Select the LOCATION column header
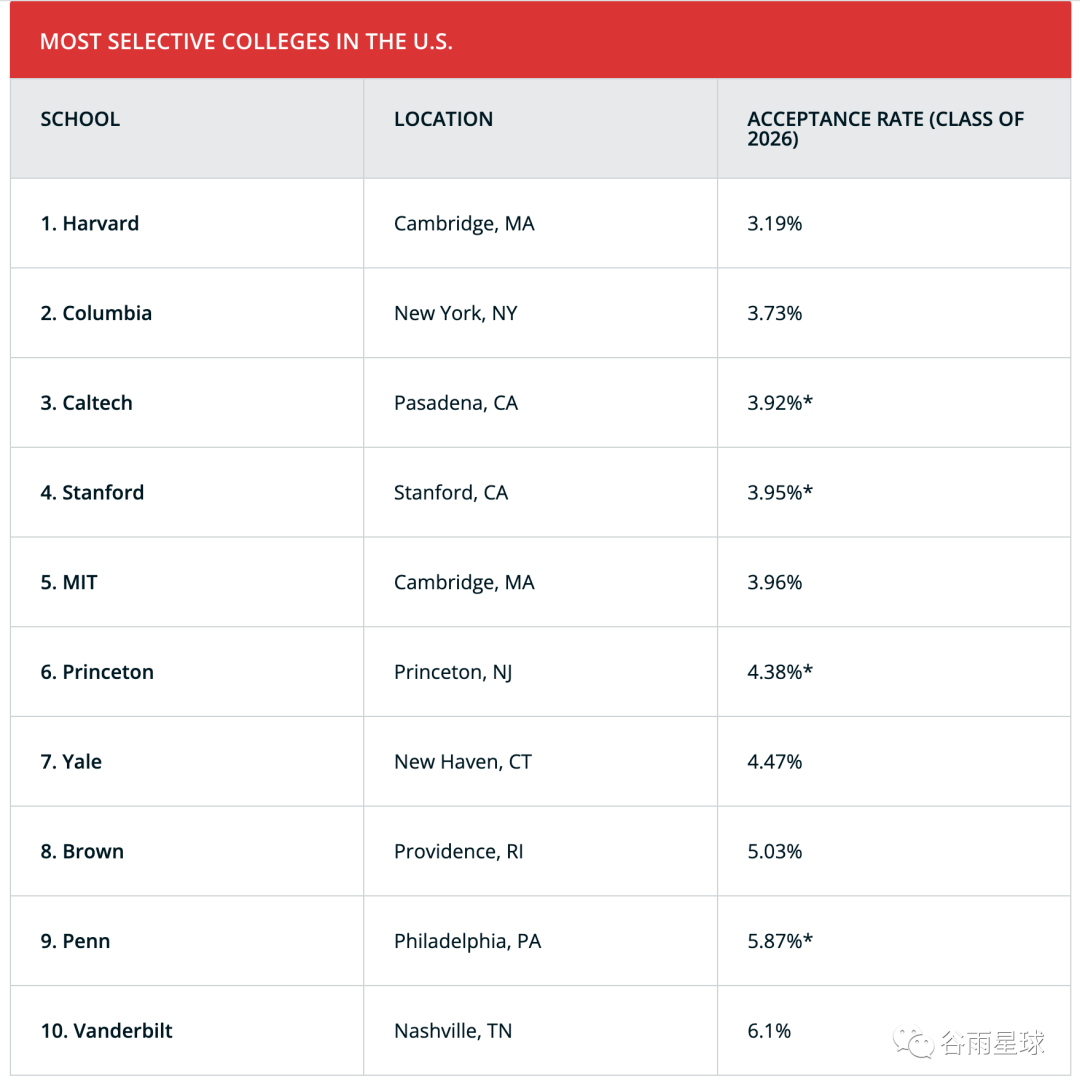 click(443, 119)
